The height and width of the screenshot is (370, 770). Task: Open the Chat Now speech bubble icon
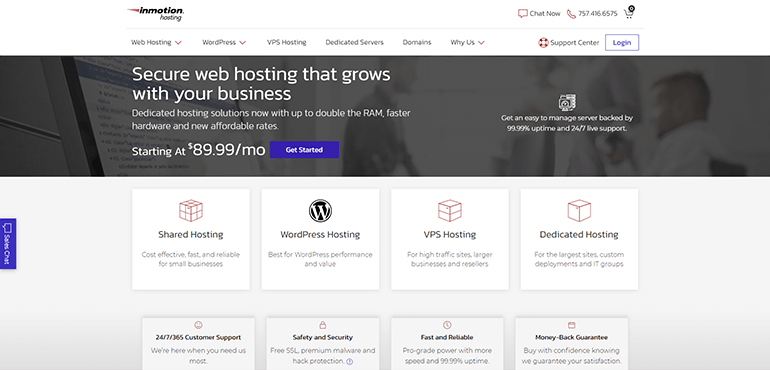522,14
